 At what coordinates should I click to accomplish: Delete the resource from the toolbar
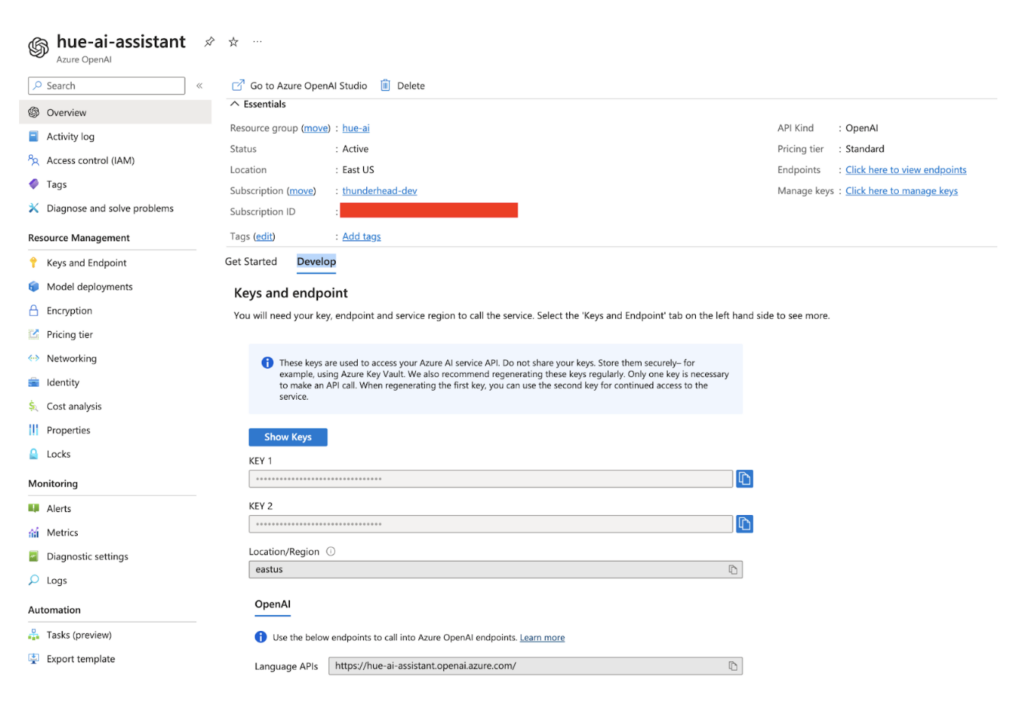pos(402,86)
